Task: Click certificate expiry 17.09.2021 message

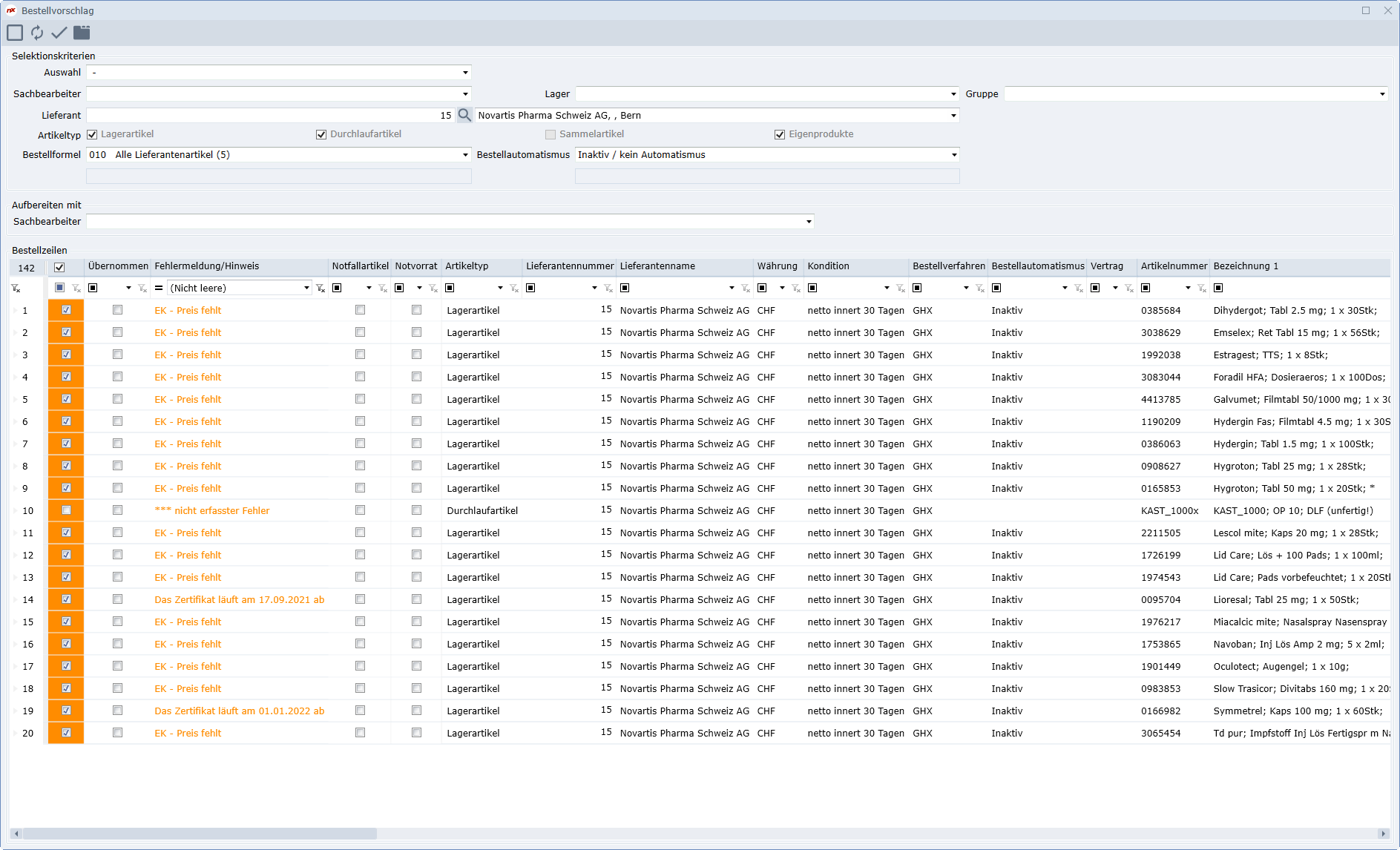Action: pyautogui.click(x=239, y=600)
